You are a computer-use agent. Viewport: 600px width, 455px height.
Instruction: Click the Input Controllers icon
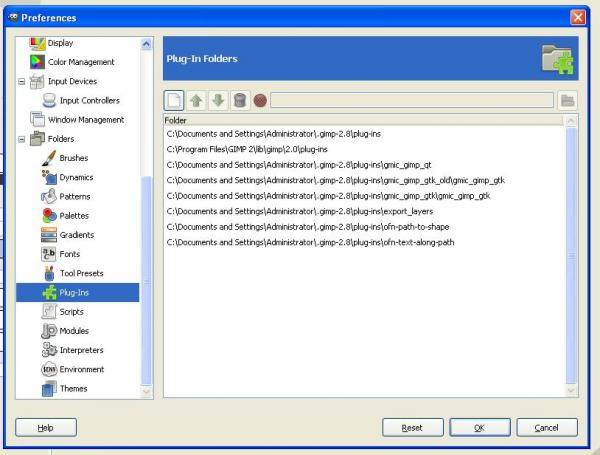coord(49,101)
